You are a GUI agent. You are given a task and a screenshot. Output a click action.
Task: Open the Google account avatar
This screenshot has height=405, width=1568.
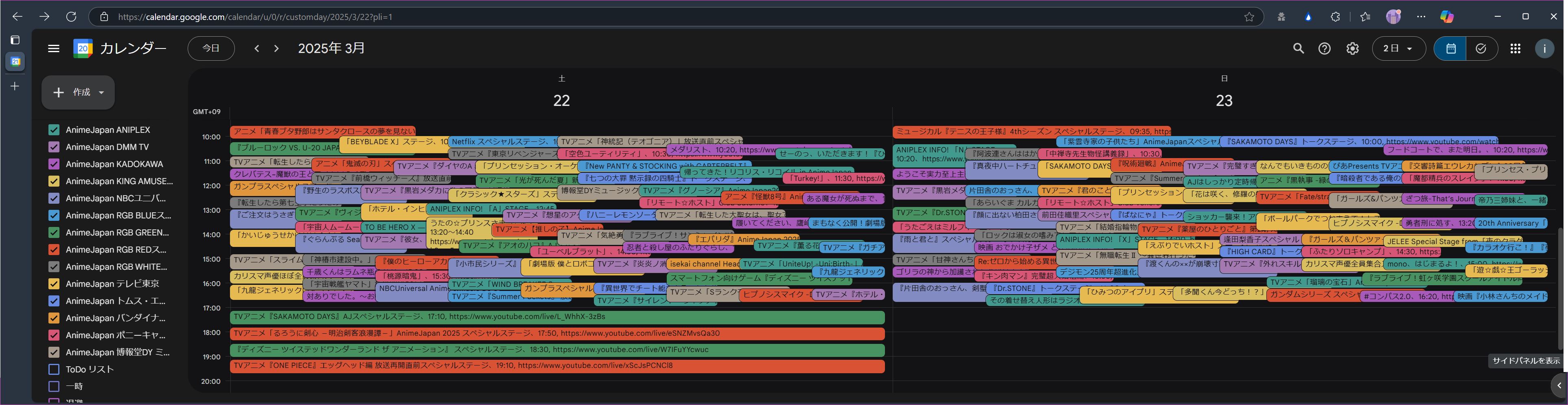[1544, 48]
